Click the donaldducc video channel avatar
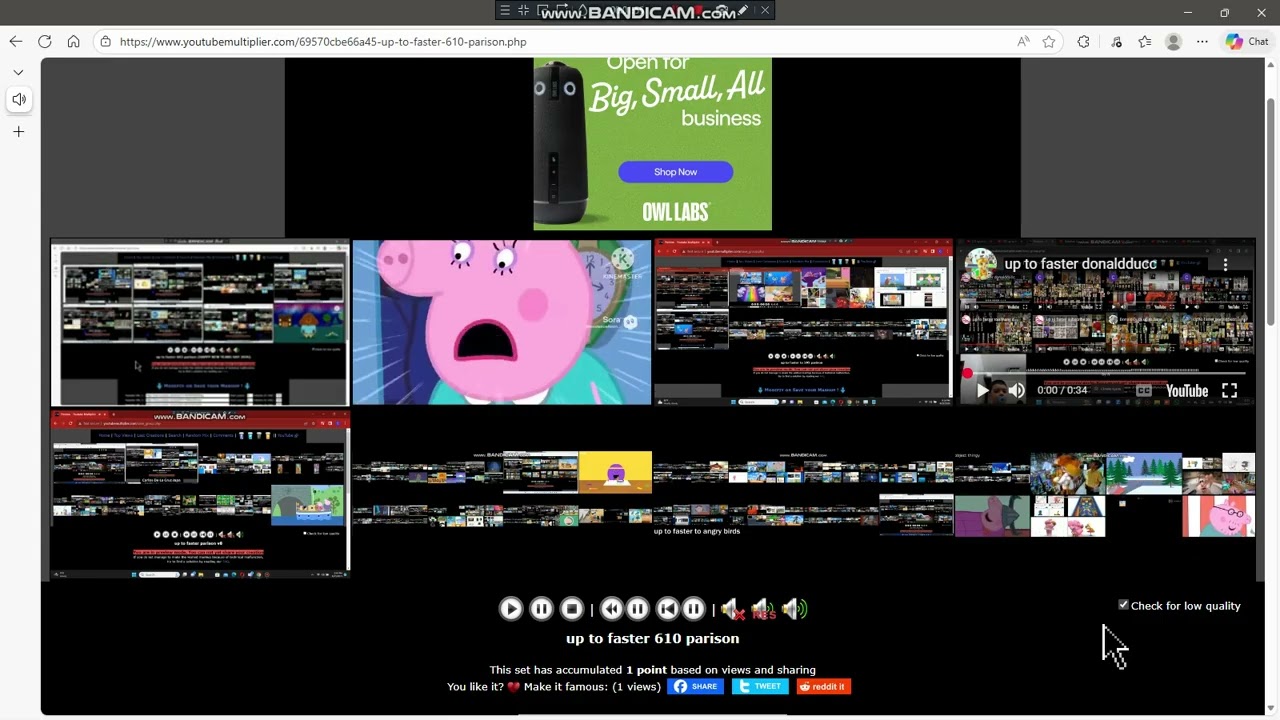 [981, 264]
